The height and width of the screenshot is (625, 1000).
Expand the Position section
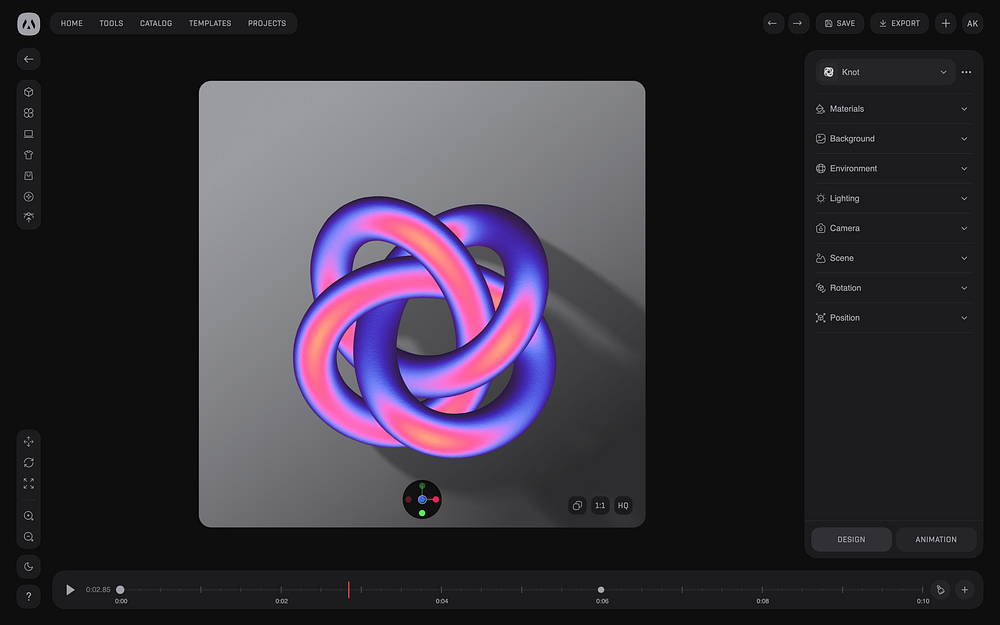tap(893, 318)
